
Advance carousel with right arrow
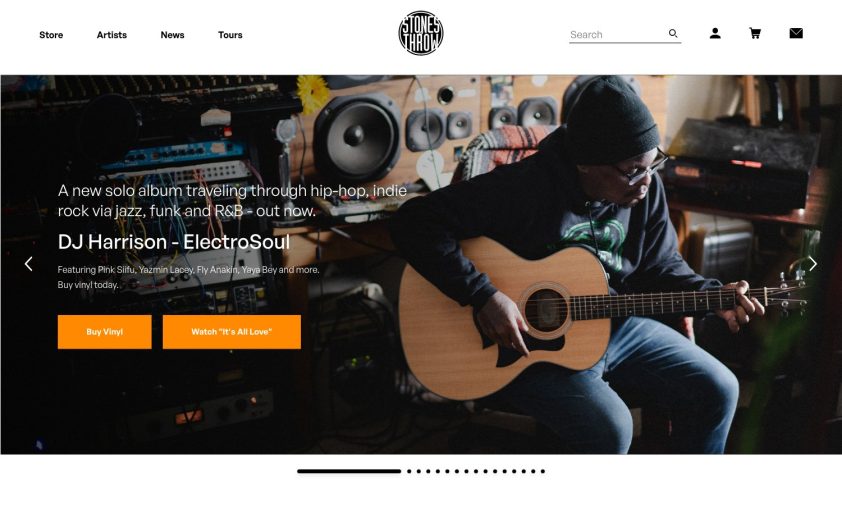(812, 264)
